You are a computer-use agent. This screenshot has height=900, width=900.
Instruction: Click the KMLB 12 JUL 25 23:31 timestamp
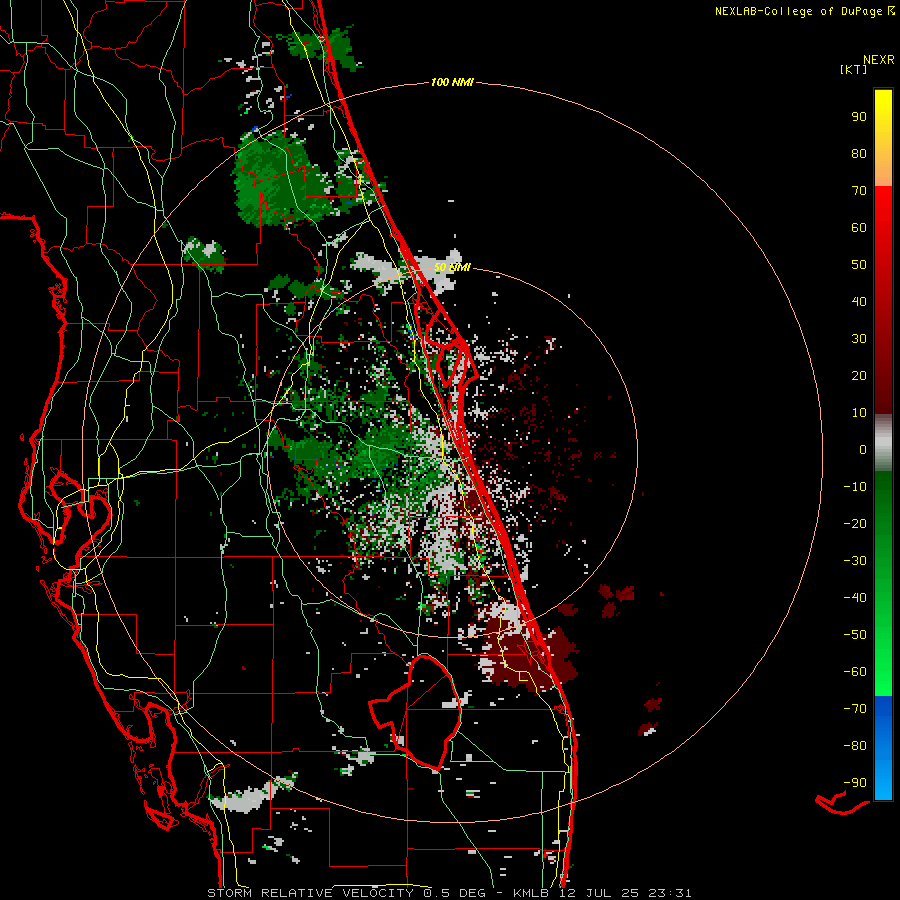[602, 893]
